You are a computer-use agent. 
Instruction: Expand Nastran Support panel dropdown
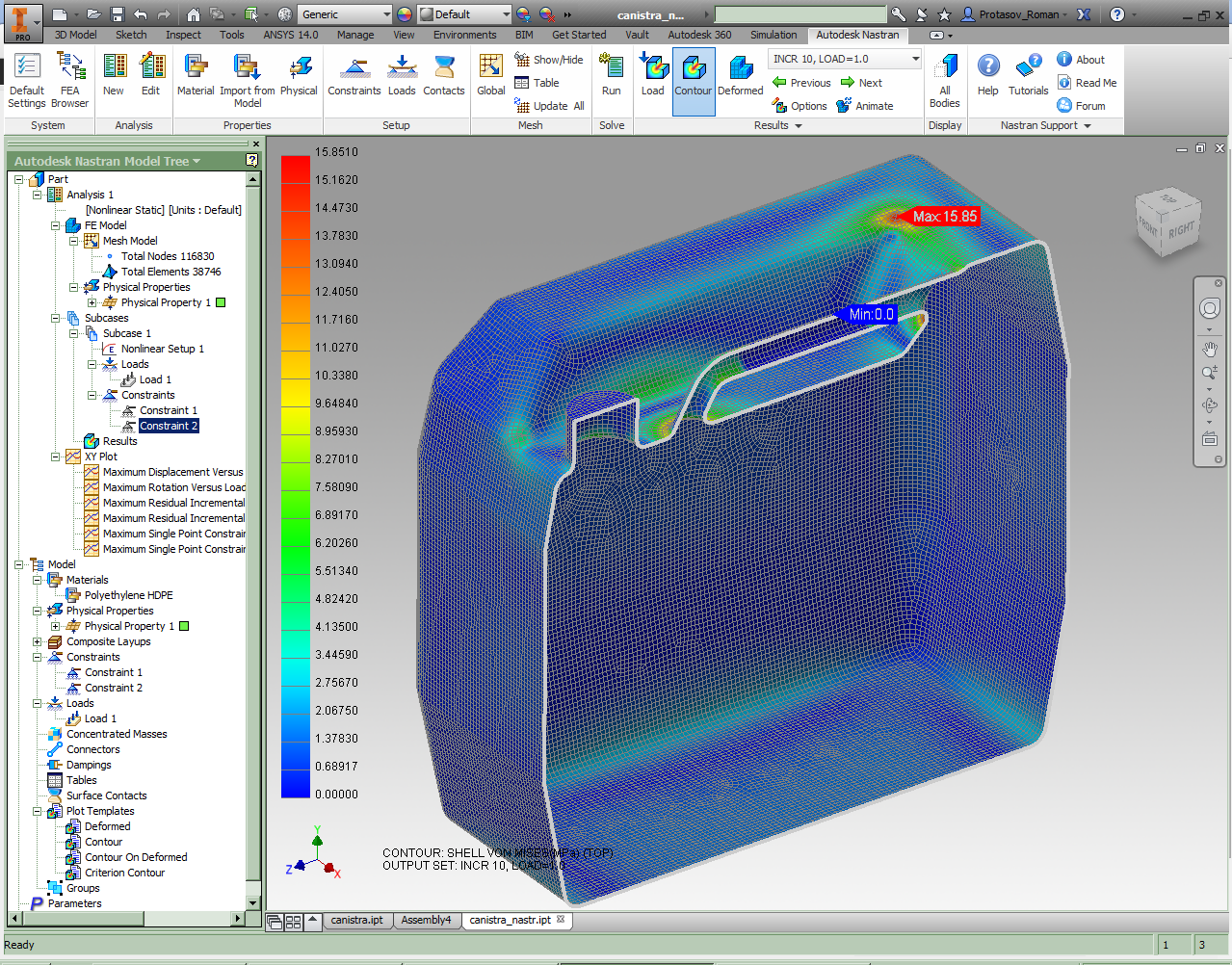[x=1088, y=126]
